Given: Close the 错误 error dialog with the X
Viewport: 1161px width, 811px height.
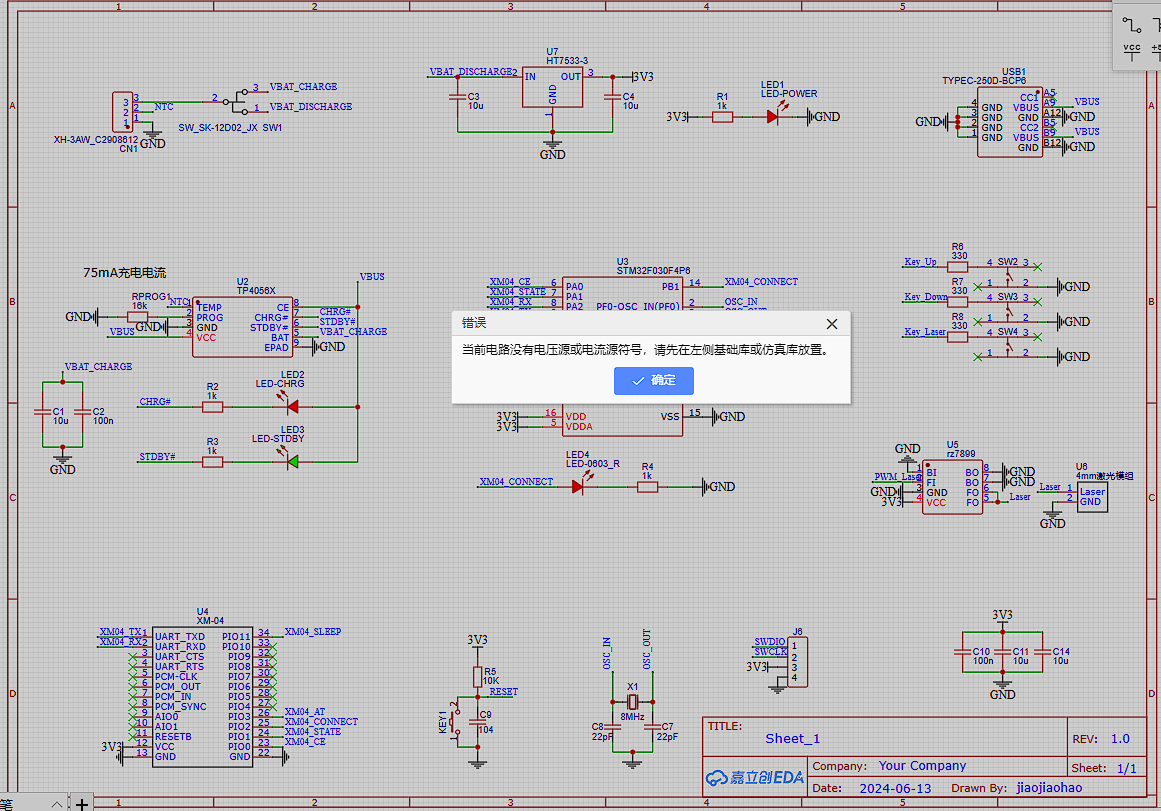Looking at the screenshot, I should pos(831,324).
